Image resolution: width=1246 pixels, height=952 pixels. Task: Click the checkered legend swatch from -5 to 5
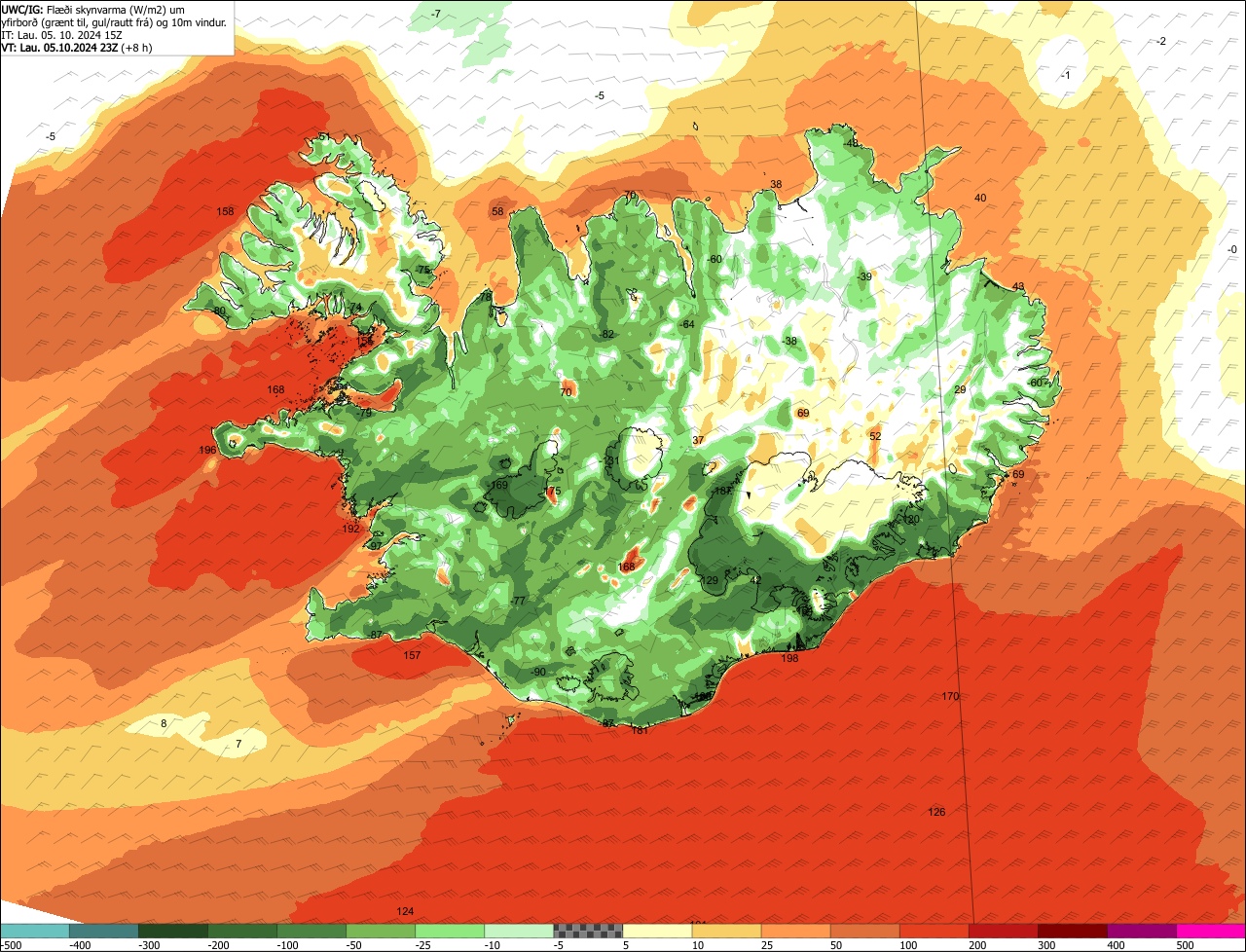pyautogui.click(x=587, y=931)
